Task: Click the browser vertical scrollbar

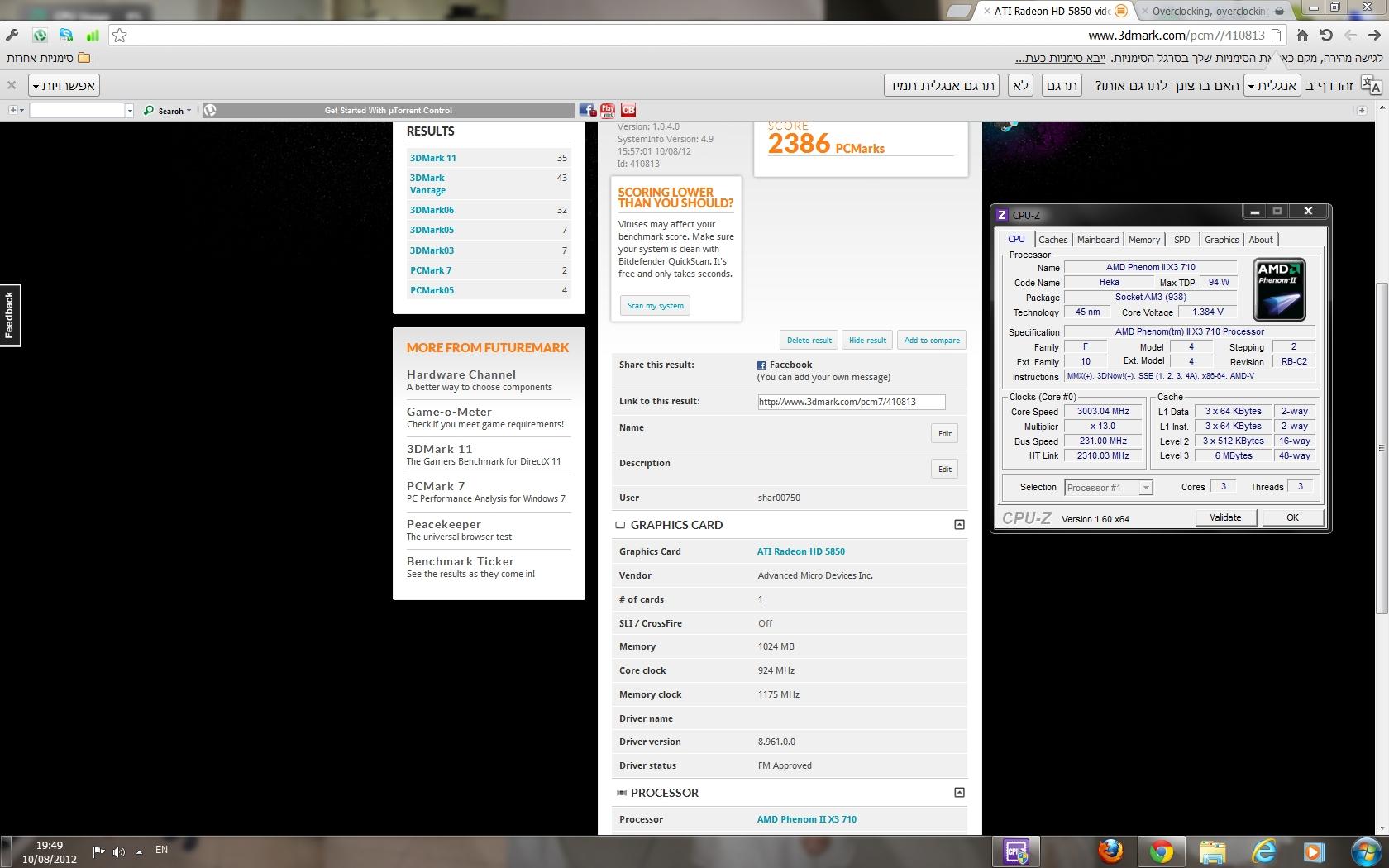Action: pyautogui.click(x=1382, y=448)
